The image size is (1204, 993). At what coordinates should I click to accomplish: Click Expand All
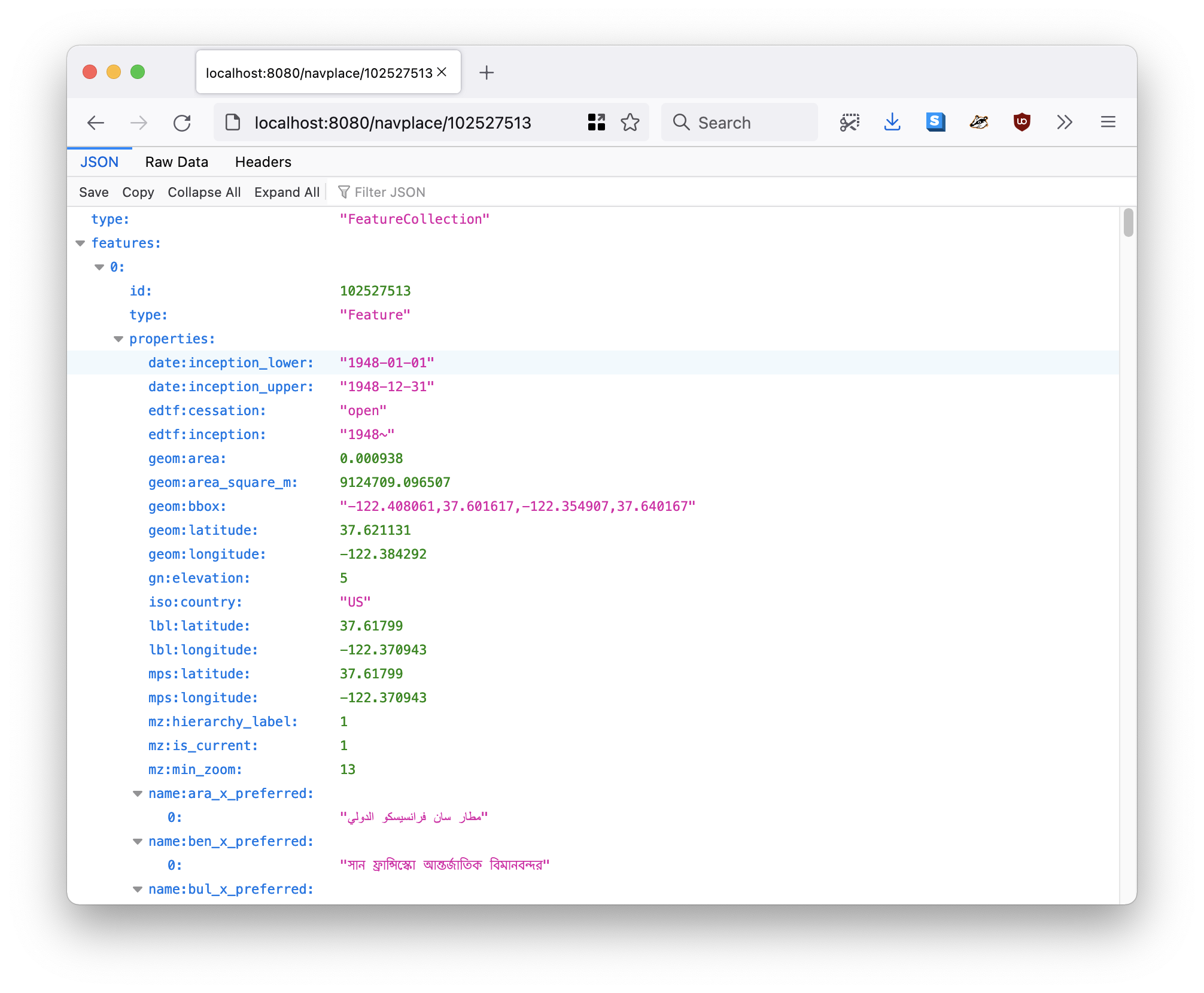pos(287,192)
